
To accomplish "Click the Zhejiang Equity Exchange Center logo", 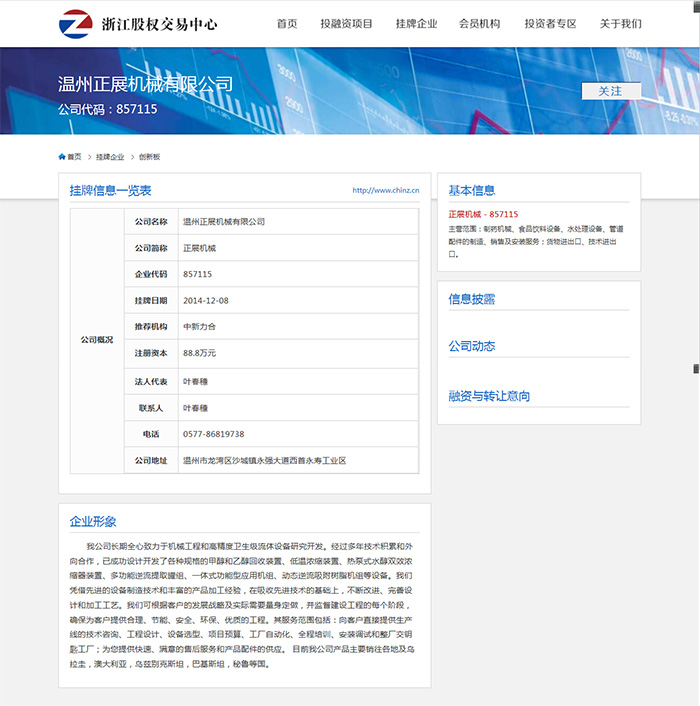I will pyautogui.click(x=138, y=23).
